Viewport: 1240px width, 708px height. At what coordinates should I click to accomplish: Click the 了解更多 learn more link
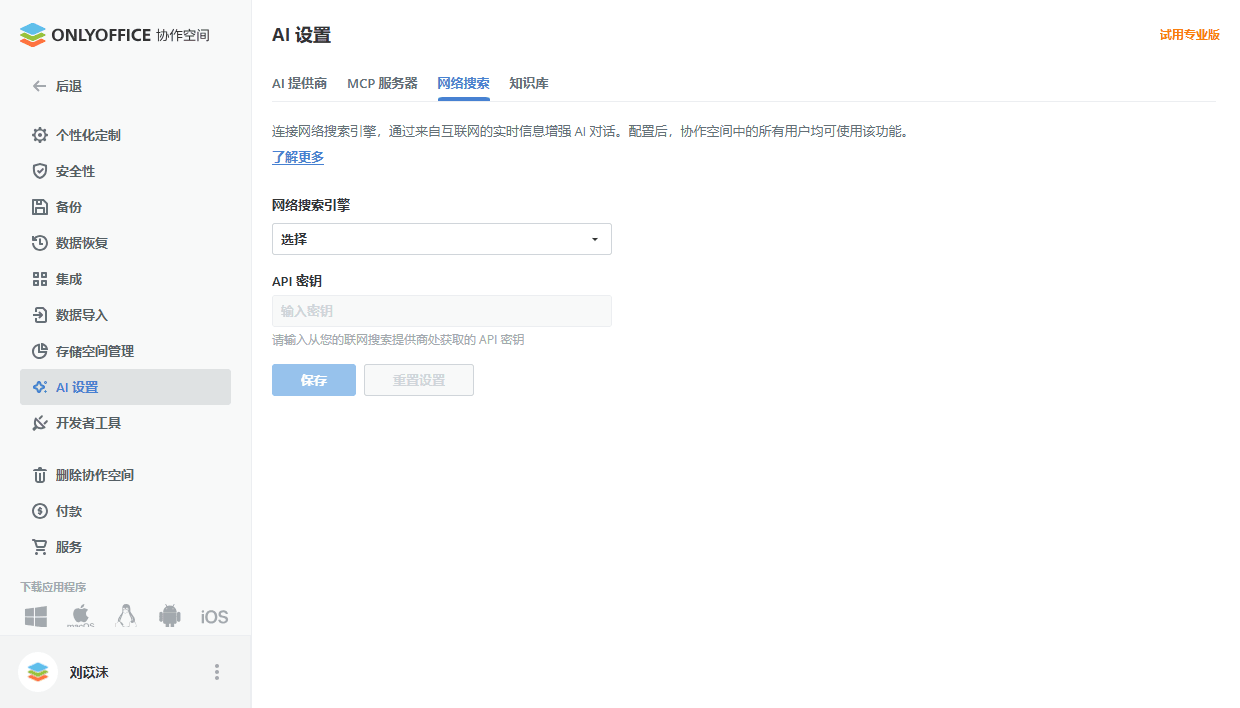297,157
